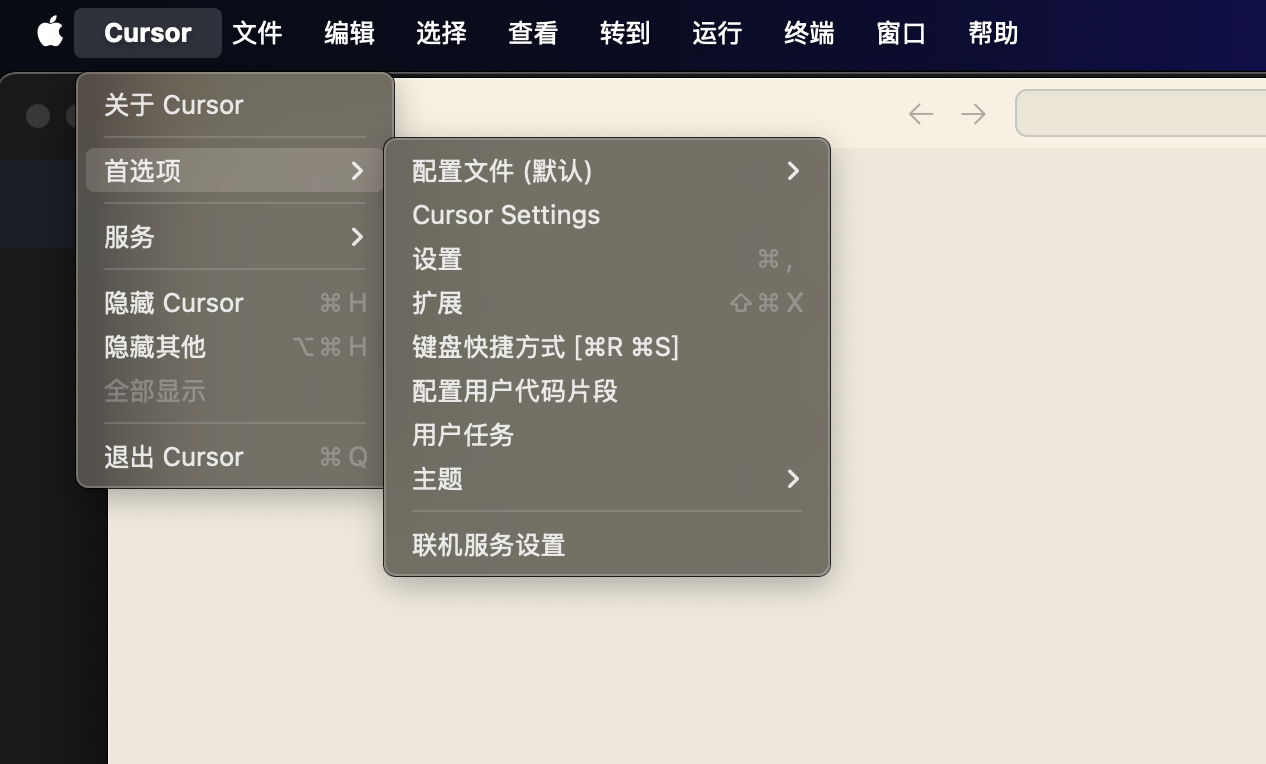Open Cursor Settings
The width and height of the screenshot is (1266, 764).
click(x=607, y=215)
